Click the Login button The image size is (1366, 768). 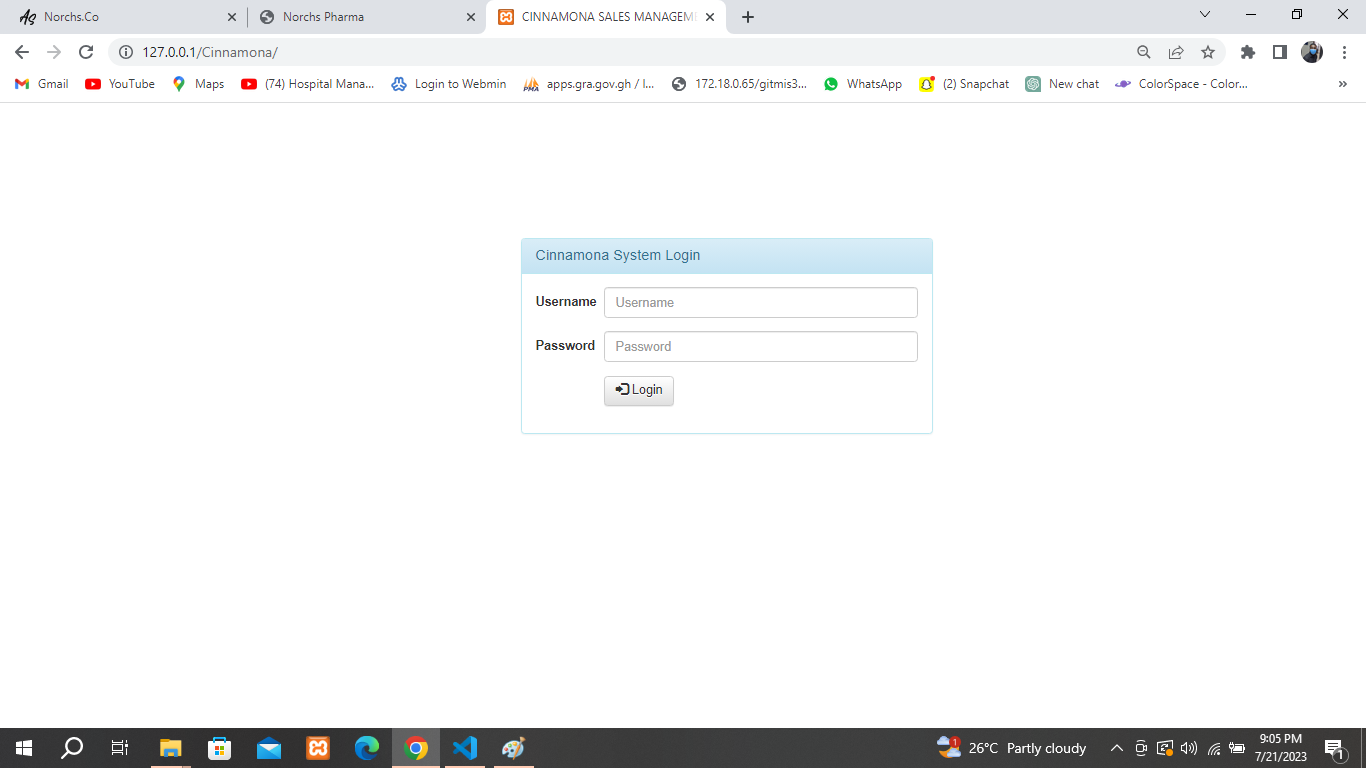639,390
